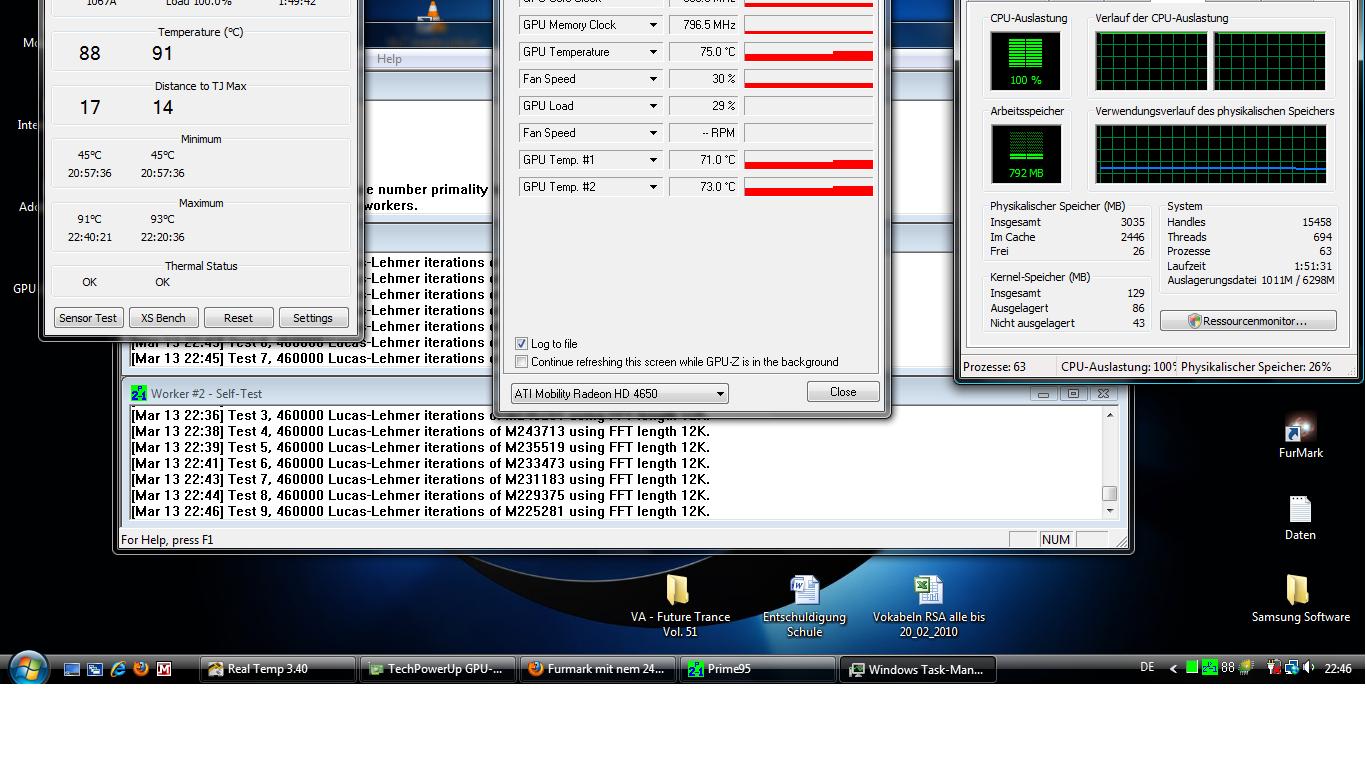Screen dimensions: 1366x768
Task: Click XS Bench in Real Temp
Action: 163,318
